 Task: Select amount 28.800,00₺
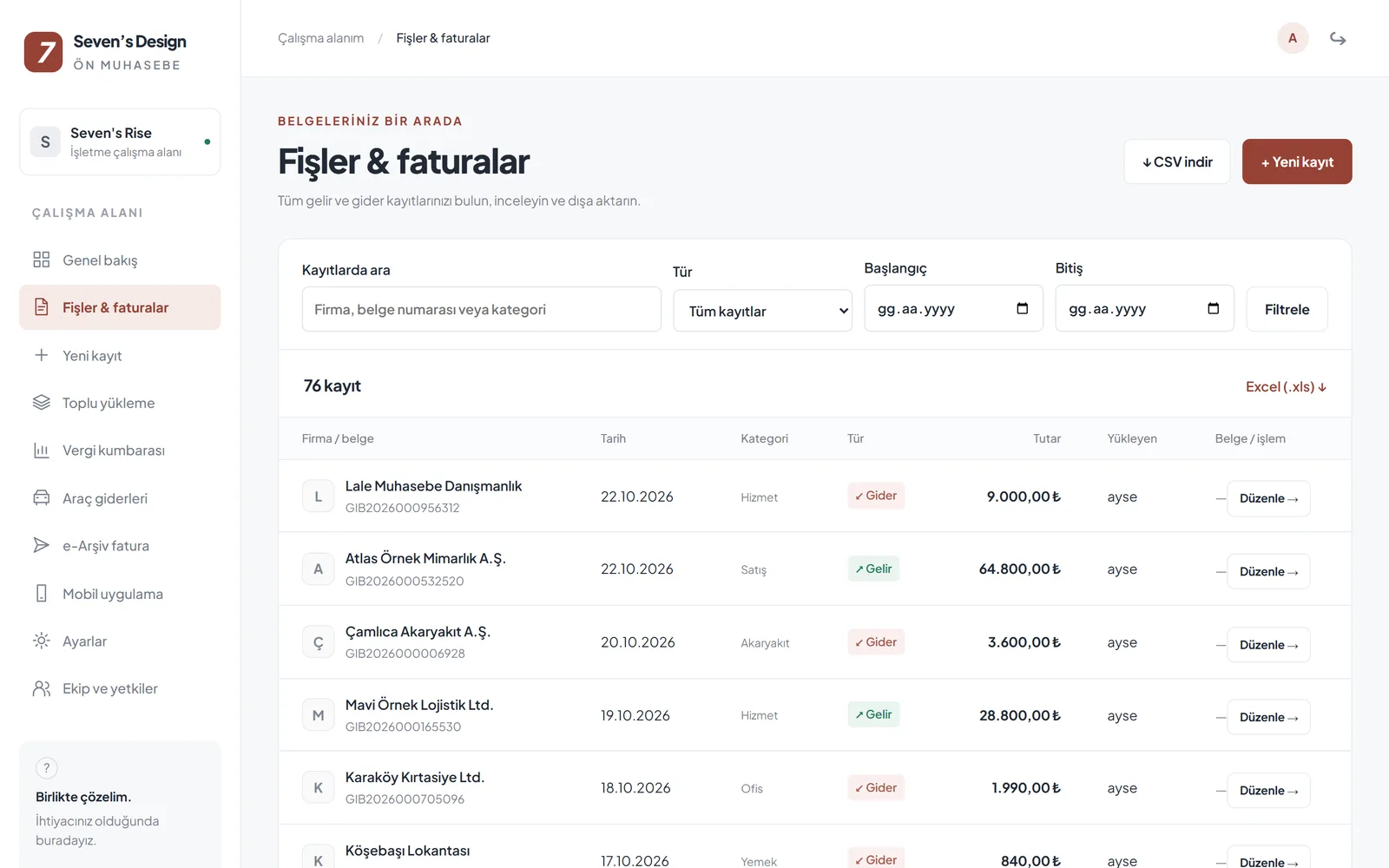click(1020, 715)
